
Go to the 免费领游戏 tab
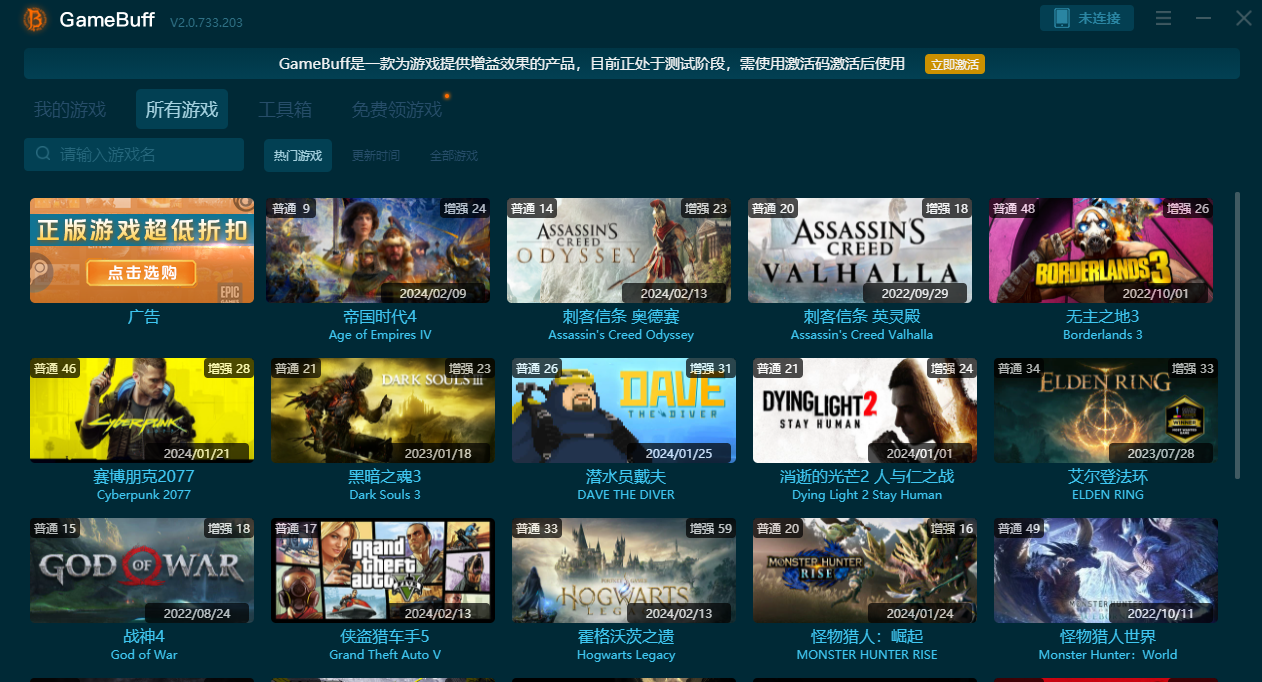(x=397, y=109)
